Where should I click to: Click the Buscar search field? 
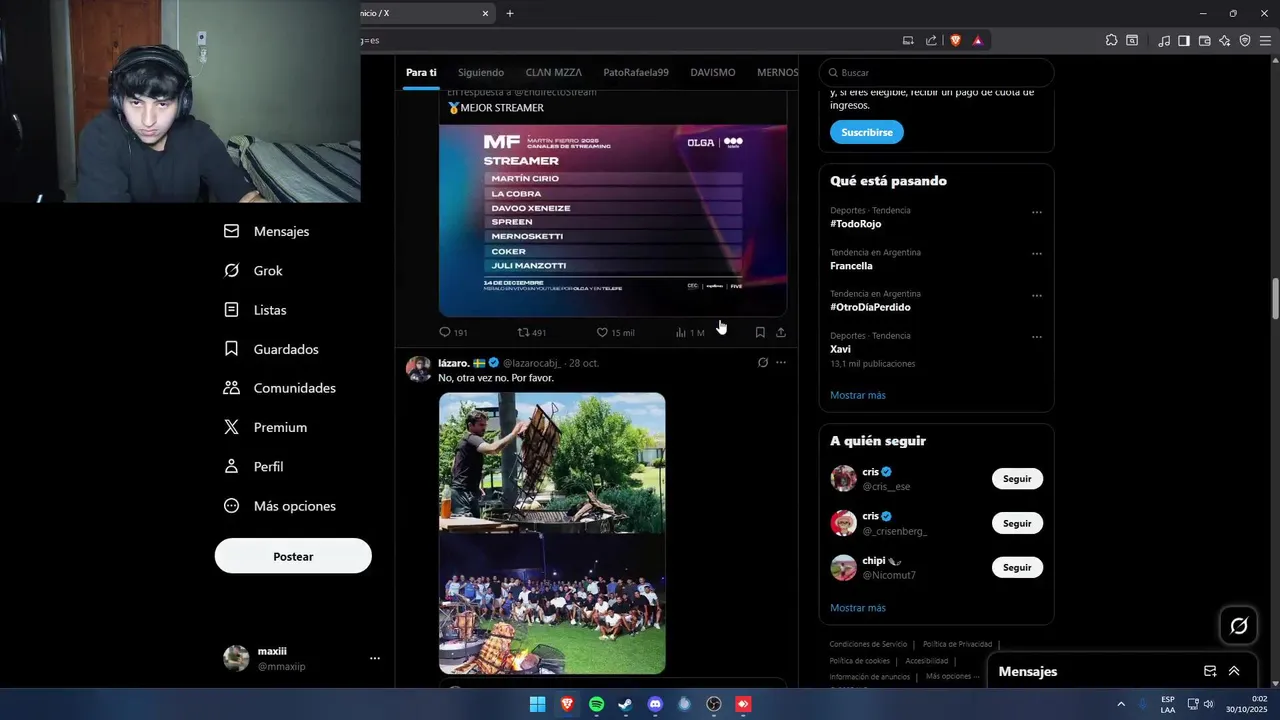point(936,73)
